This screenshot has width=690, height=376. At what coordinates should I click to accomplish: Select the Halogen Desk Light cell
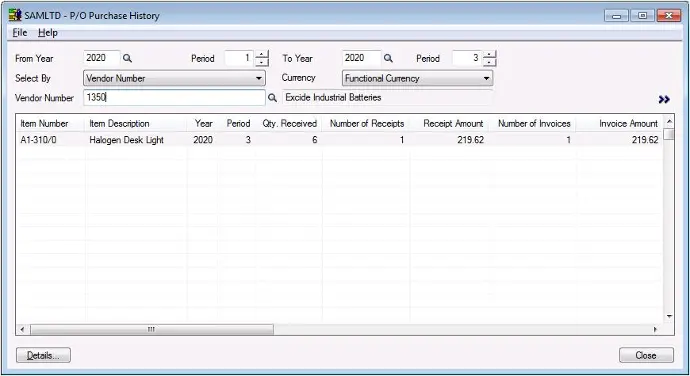tap(136, 140)
